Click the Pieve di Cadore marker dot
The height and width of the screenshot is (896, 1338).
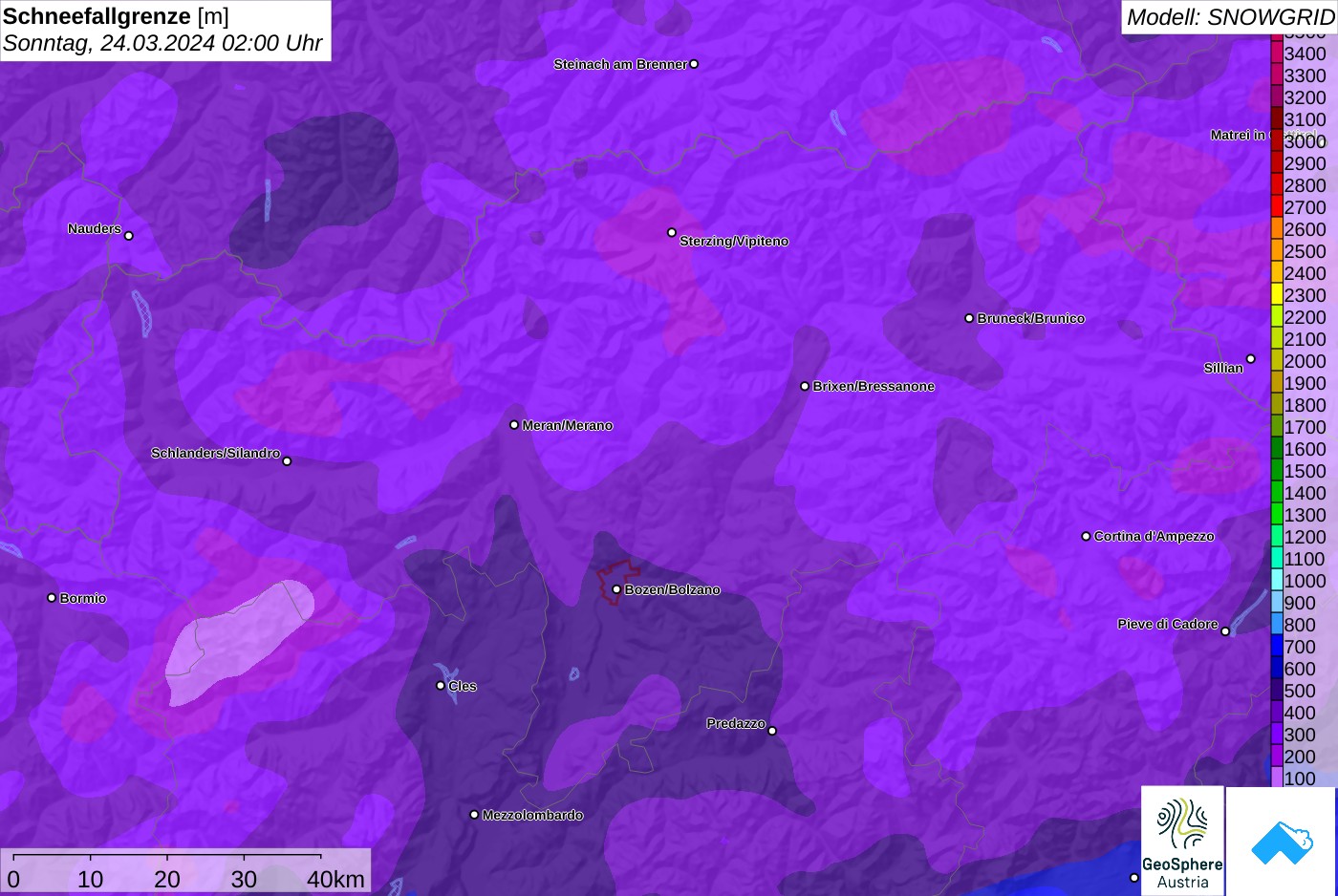1225,631
